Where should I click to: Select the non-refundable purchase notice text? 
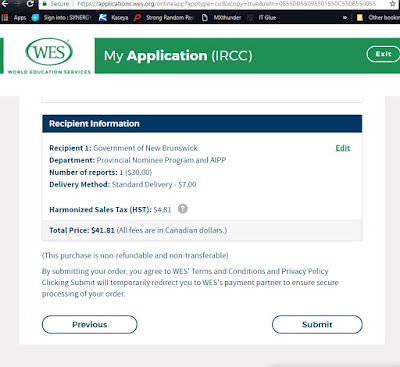click(135, 256)
